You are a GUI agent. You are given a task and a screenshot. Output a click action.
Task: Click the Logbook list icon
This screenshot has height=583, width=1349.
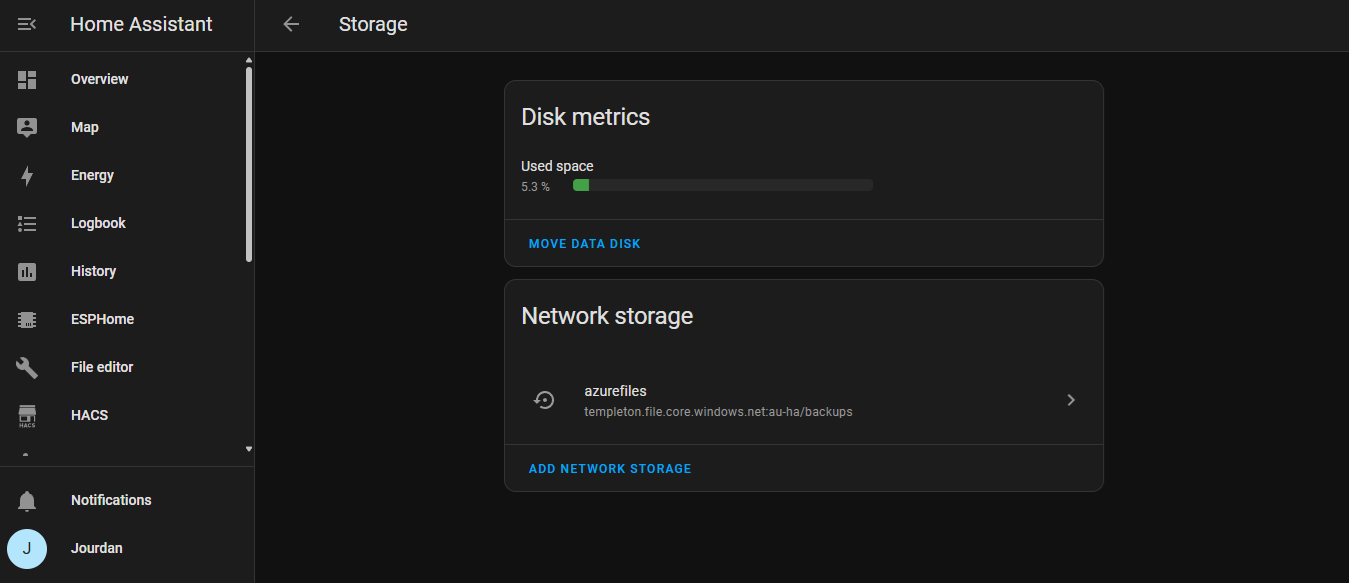coord(27,223)
